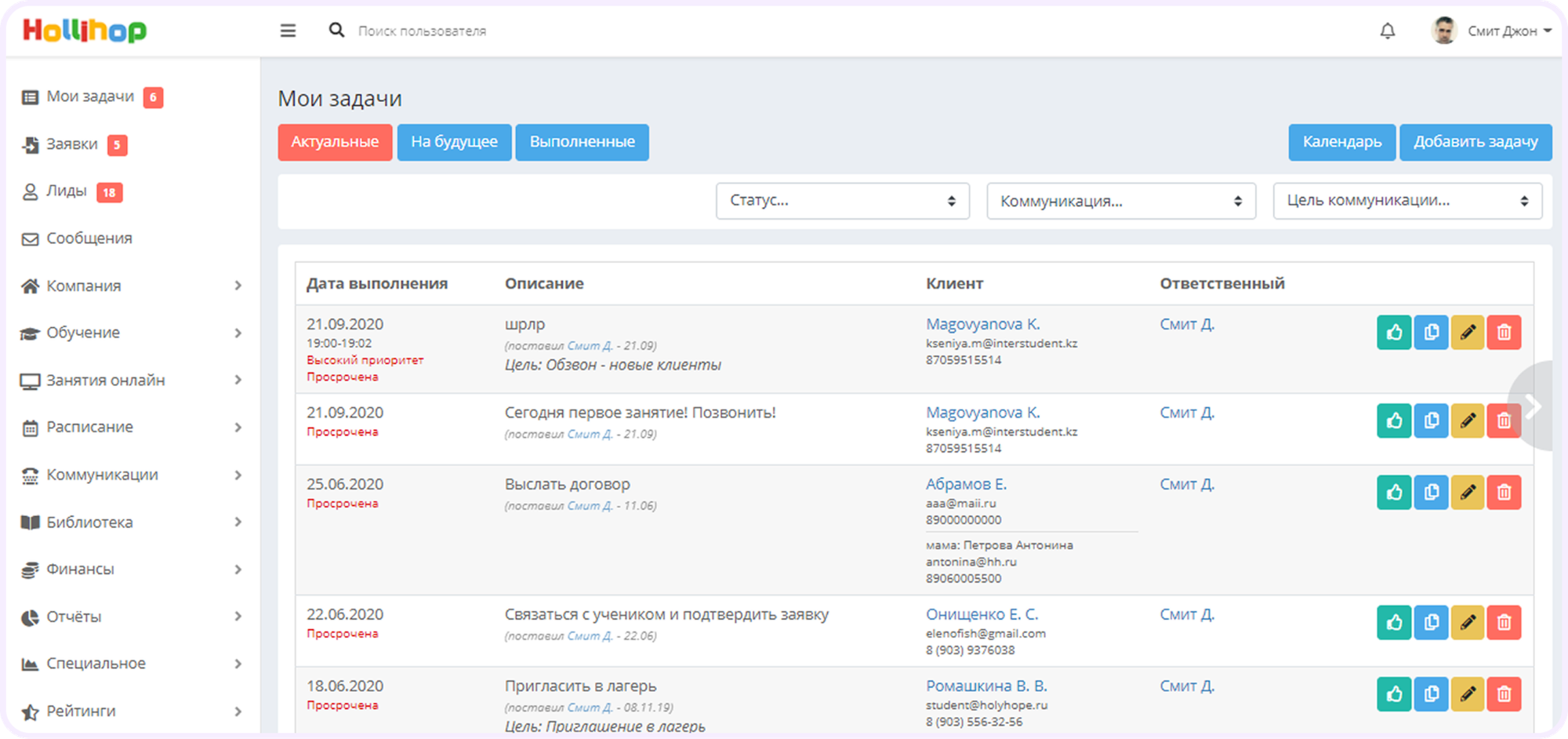This screenshot has width=1568, height=739.
Task: Open client Абрамов Е. link
Action: coord(966,484)
